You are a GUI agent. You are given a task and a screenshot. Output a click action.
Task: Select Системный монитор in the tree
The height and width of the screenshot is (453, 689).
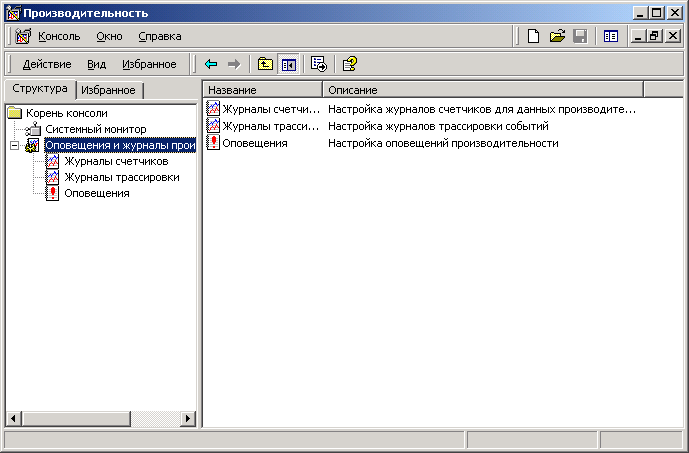96,129
